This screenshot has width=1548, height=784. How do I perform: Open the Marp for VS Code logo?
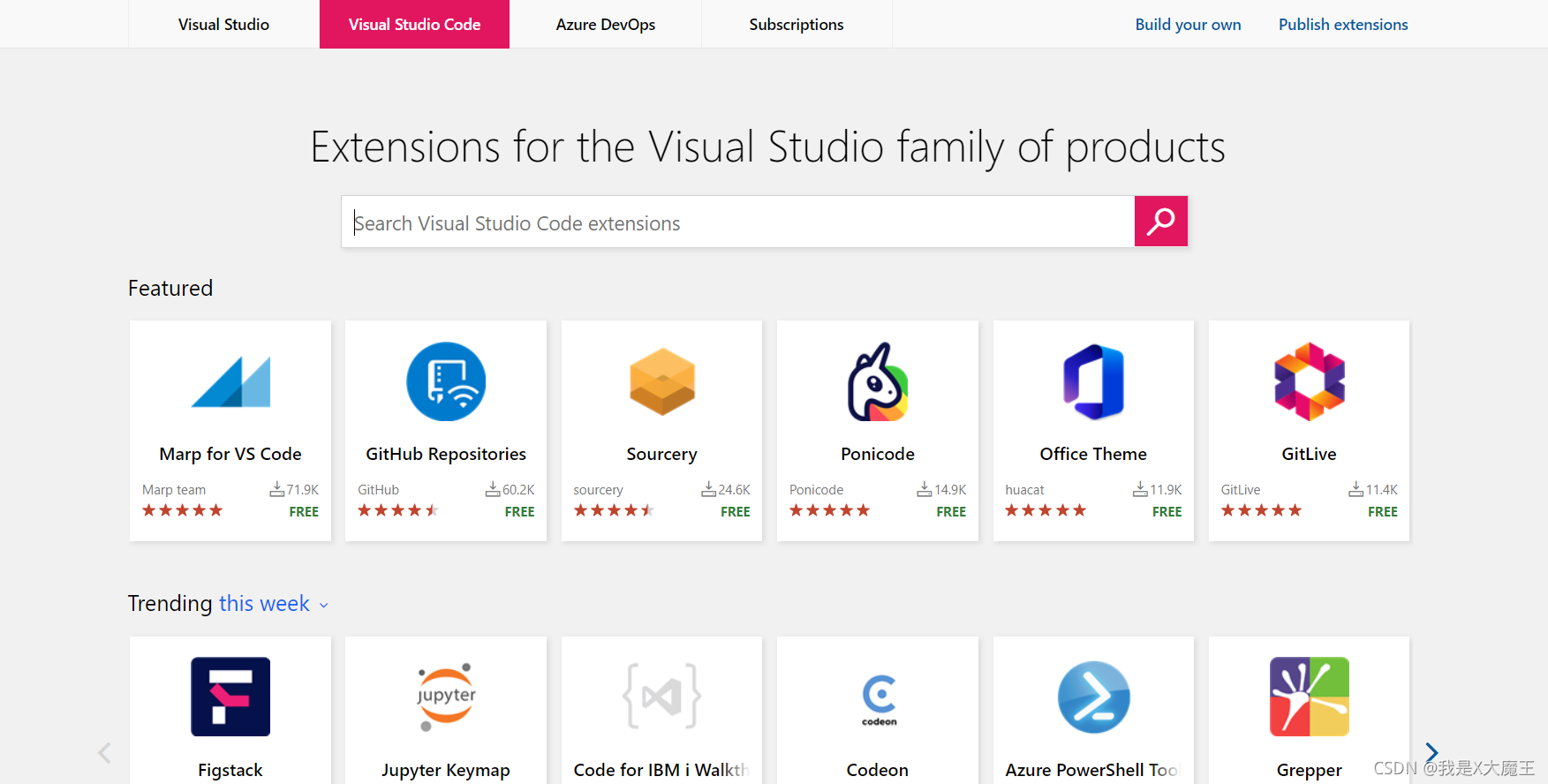(230, 381)
